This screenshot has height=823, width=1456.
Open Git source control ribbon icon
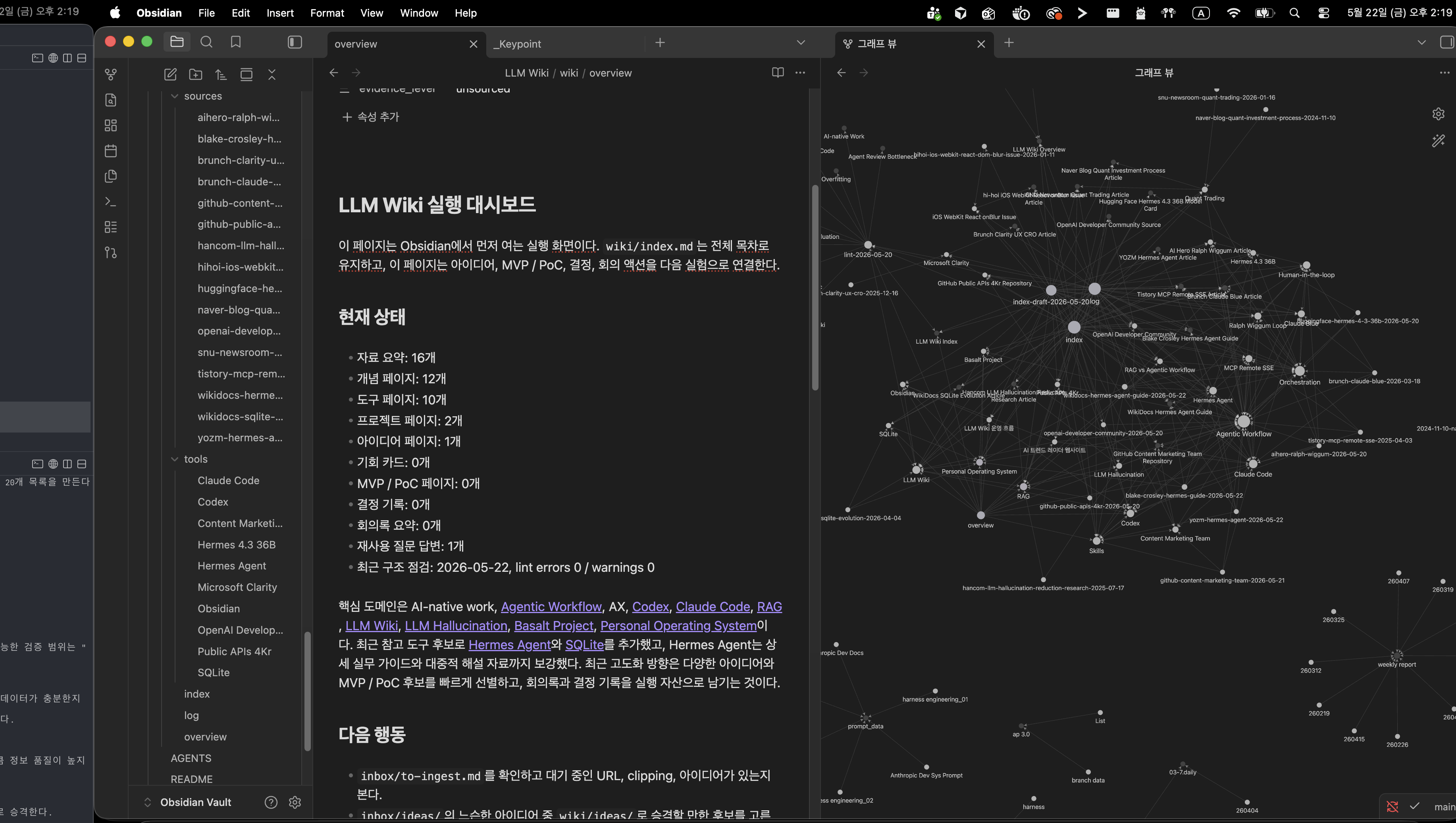[111, 253]
